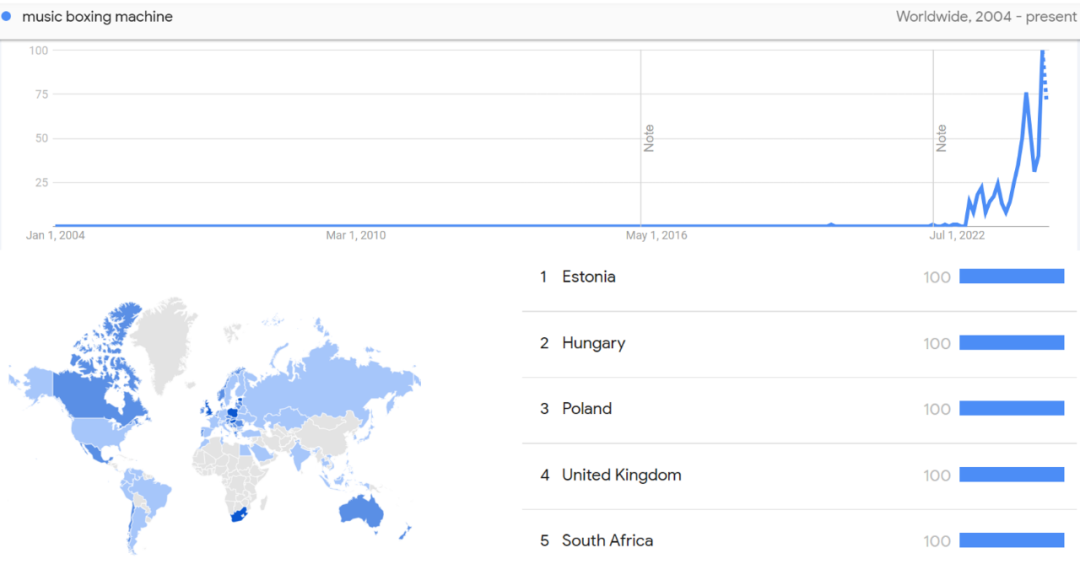Click the "Worldwide, 2004 - present" label
Image resolution: width=1080 pixels, height=564 pixels.
986,17
